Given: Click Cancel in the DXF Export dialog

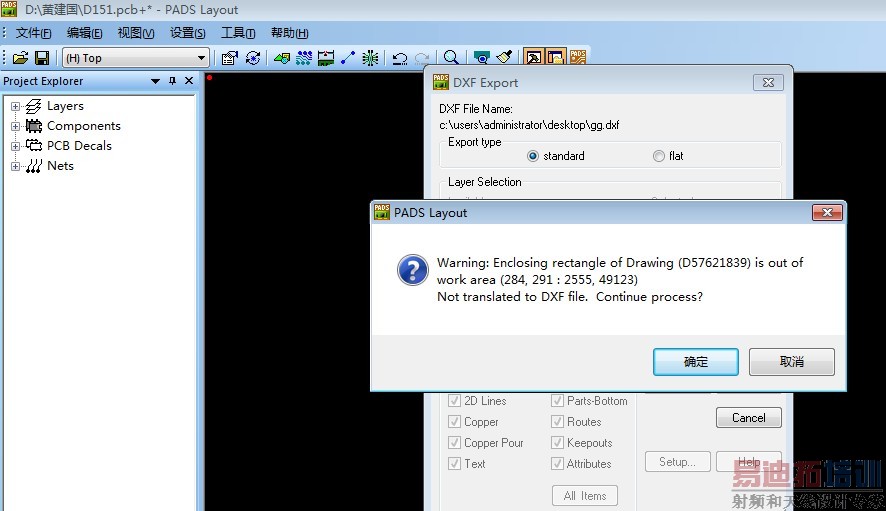Looking at the screenshot, I should pos(749,418).
